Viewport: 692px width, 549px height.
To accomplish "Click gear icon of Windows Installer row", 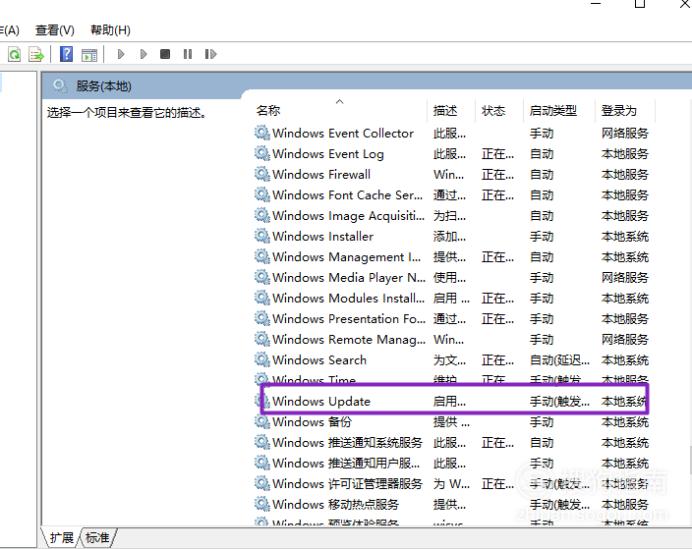I will [262, 236].
